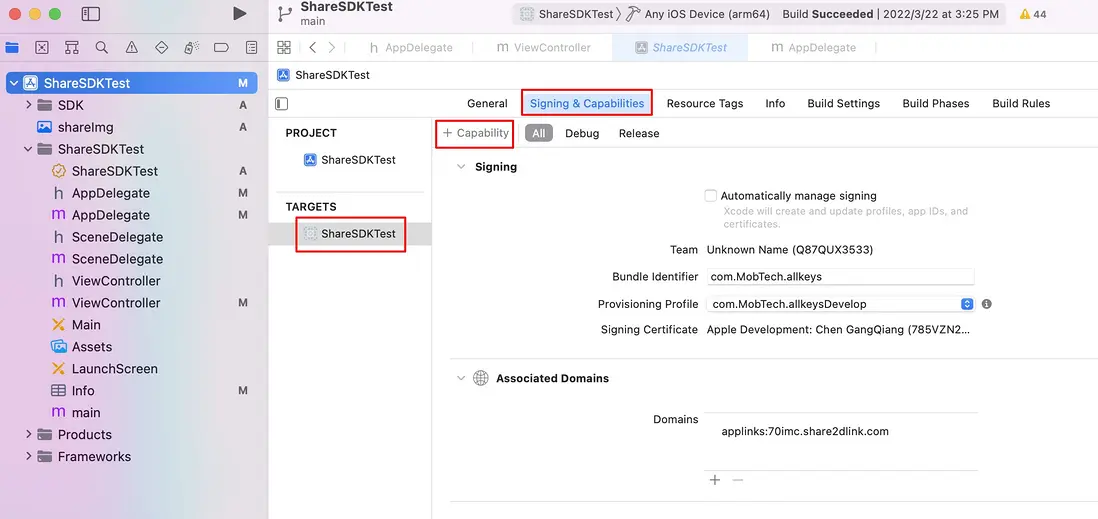The image size is (1098, 519).
Task: Select ShareSDKTest under TARGETS
Action: (358, 234)
